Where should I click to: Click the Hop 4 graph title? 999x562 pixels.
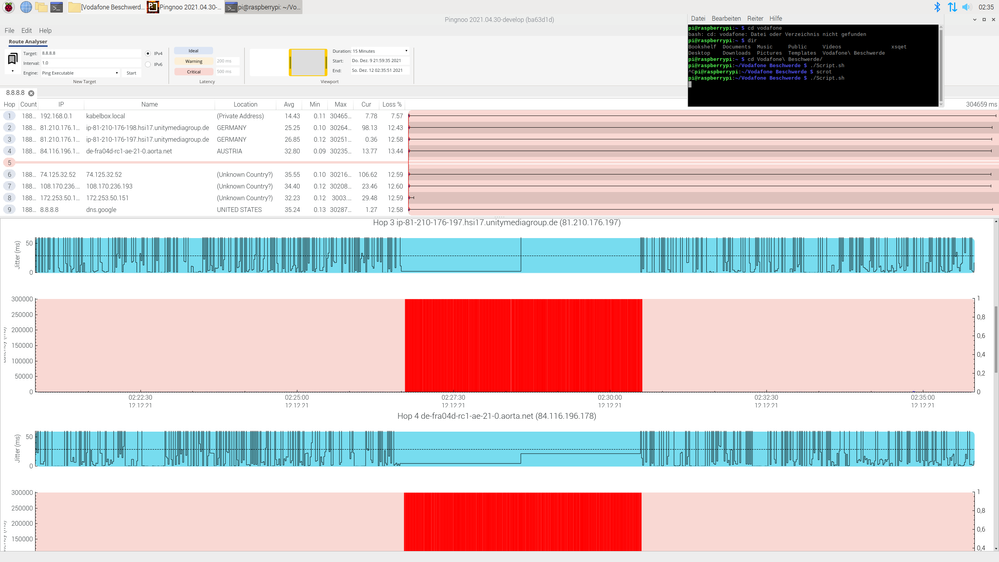click(496, 416)
